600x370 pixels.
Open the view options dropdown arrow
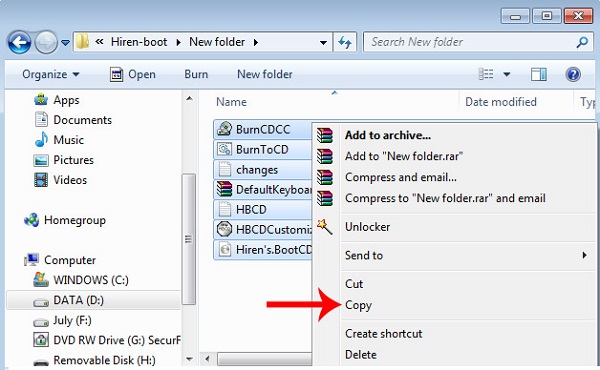(507, 74)
